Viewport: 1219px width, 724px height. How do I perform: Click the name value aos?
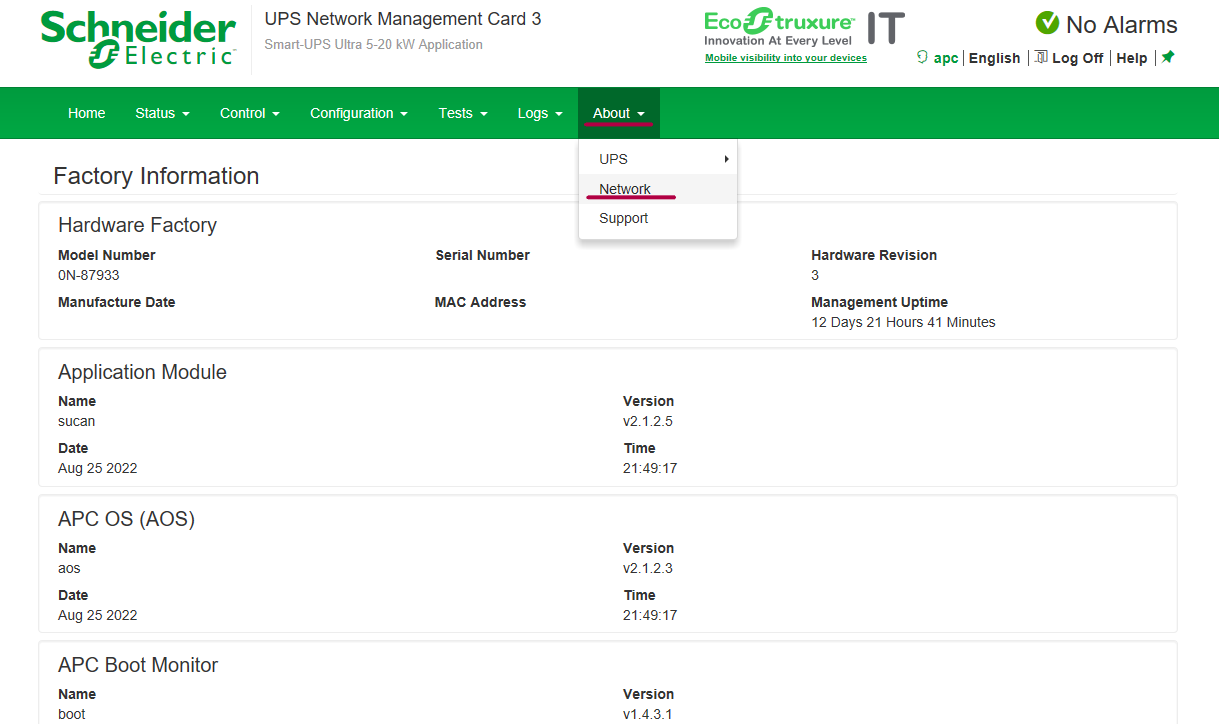(x=69, y=568)
